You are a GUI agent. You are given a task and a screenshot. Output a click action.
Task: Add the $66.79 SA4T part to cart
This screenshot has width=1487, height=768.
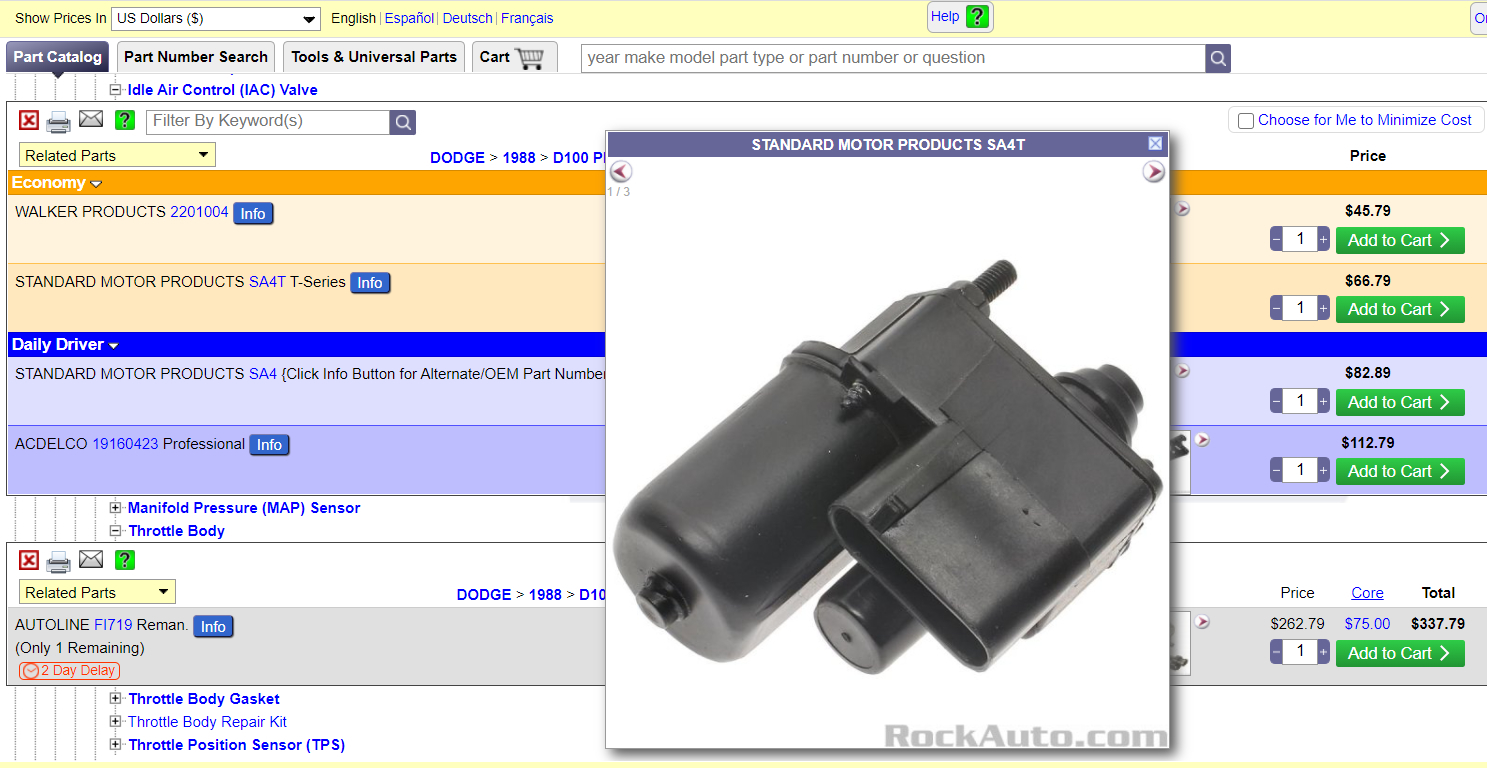tap(1400, 309)
